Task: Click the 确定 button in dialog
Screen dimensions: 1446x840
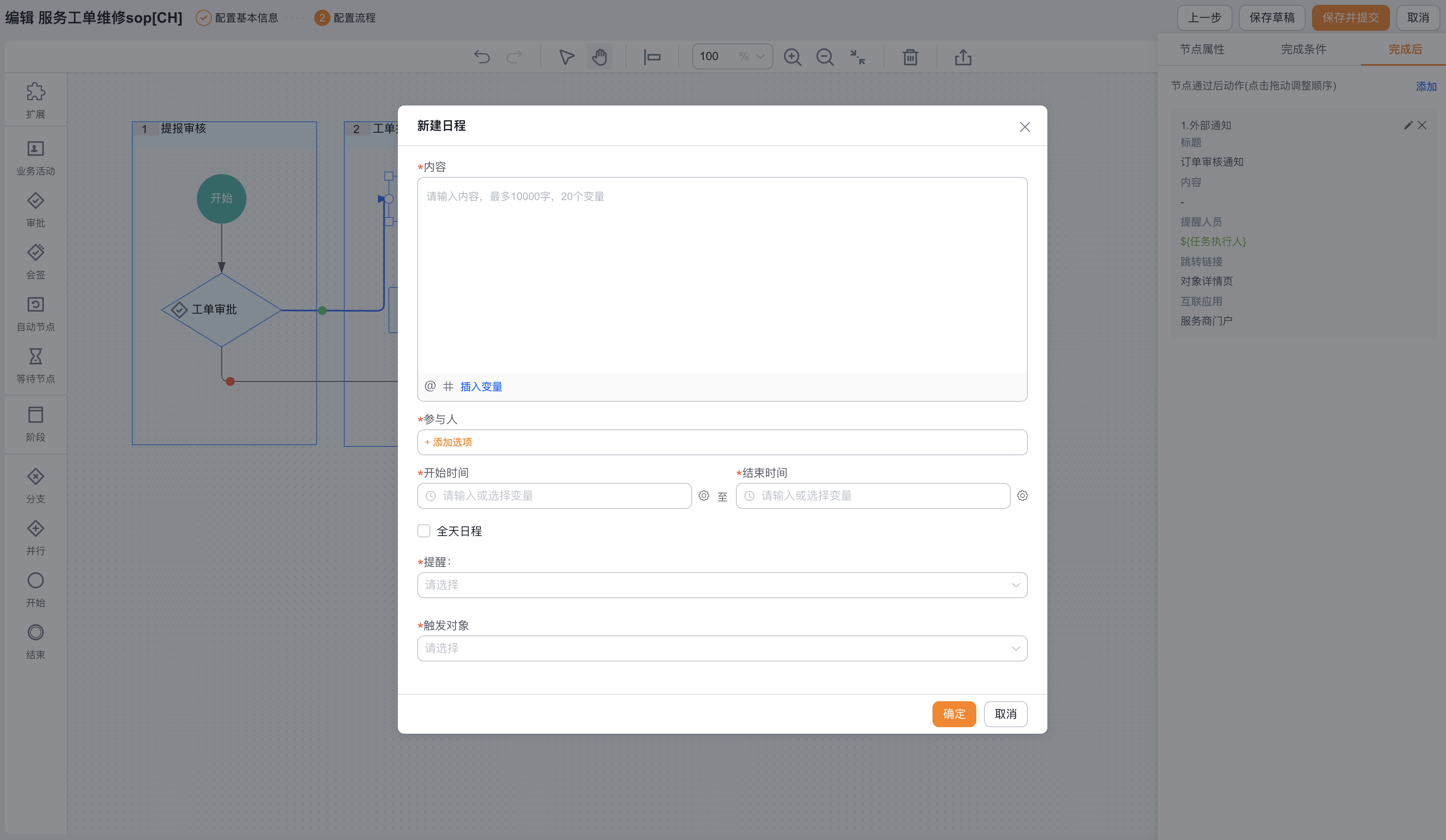Action: pyautogui.click(x=954, y=714)
